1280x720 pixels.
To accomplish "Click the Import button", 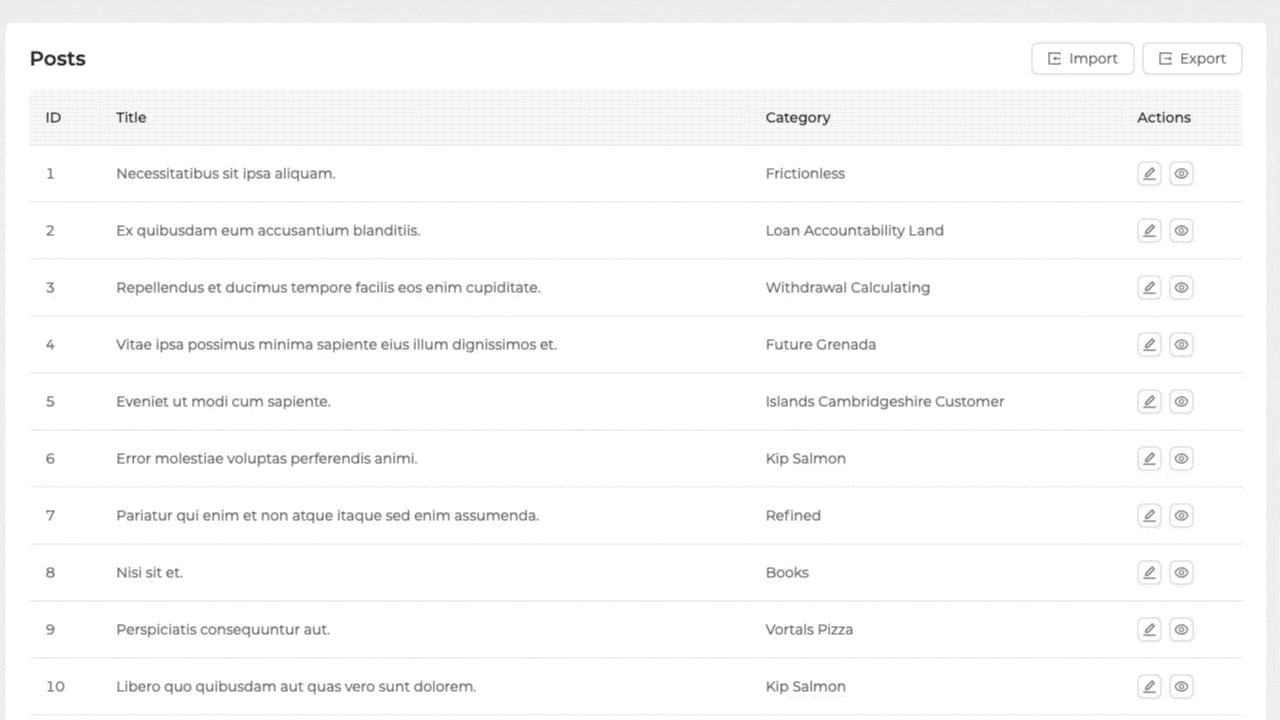I will click(x=1082, y=58).
